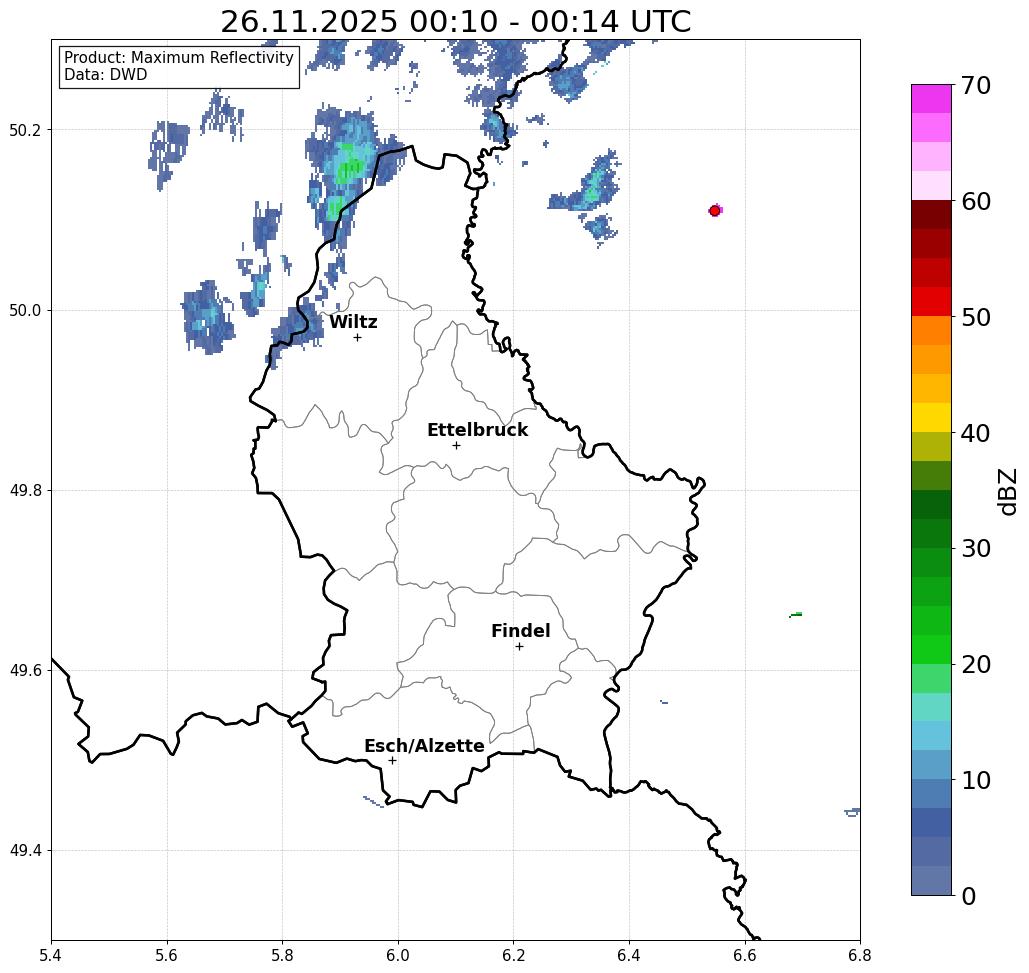Click latitude tick label 49.8
The image size is (1029, 973).
pyautogui.click(x=25, y=490)
